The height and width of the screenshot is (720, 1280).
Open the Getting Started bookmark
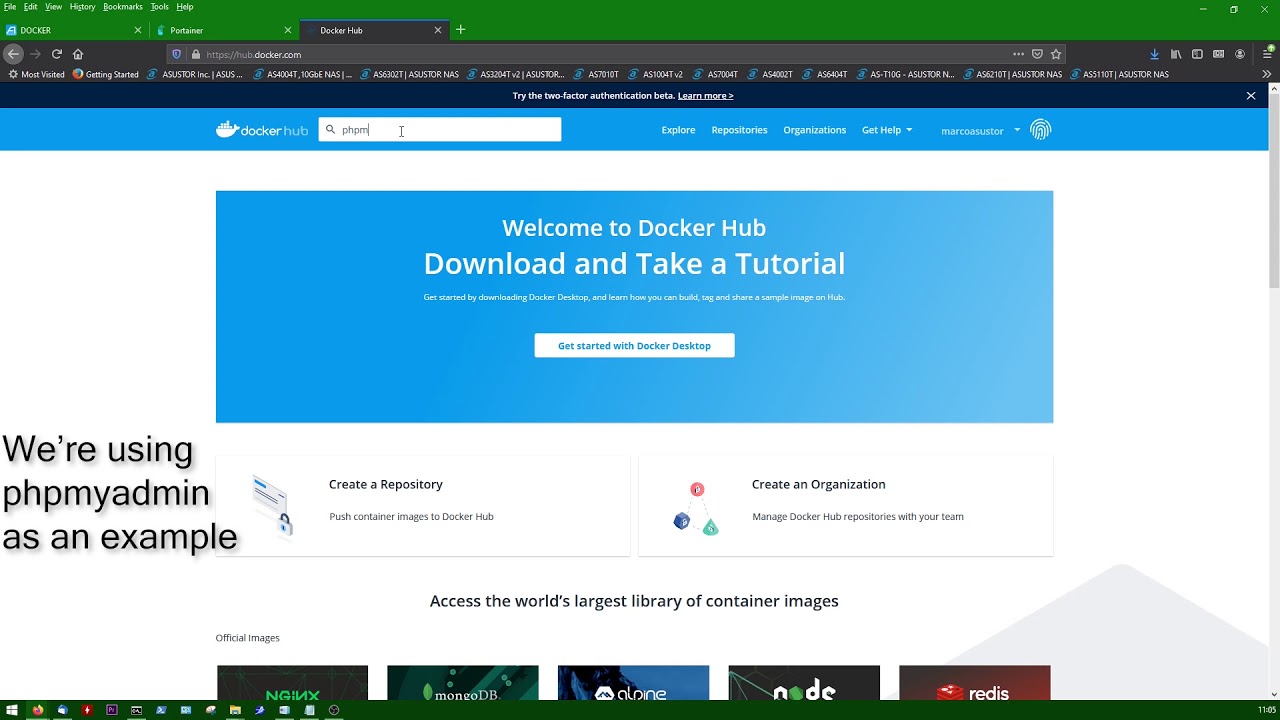(x=106, y=74)
